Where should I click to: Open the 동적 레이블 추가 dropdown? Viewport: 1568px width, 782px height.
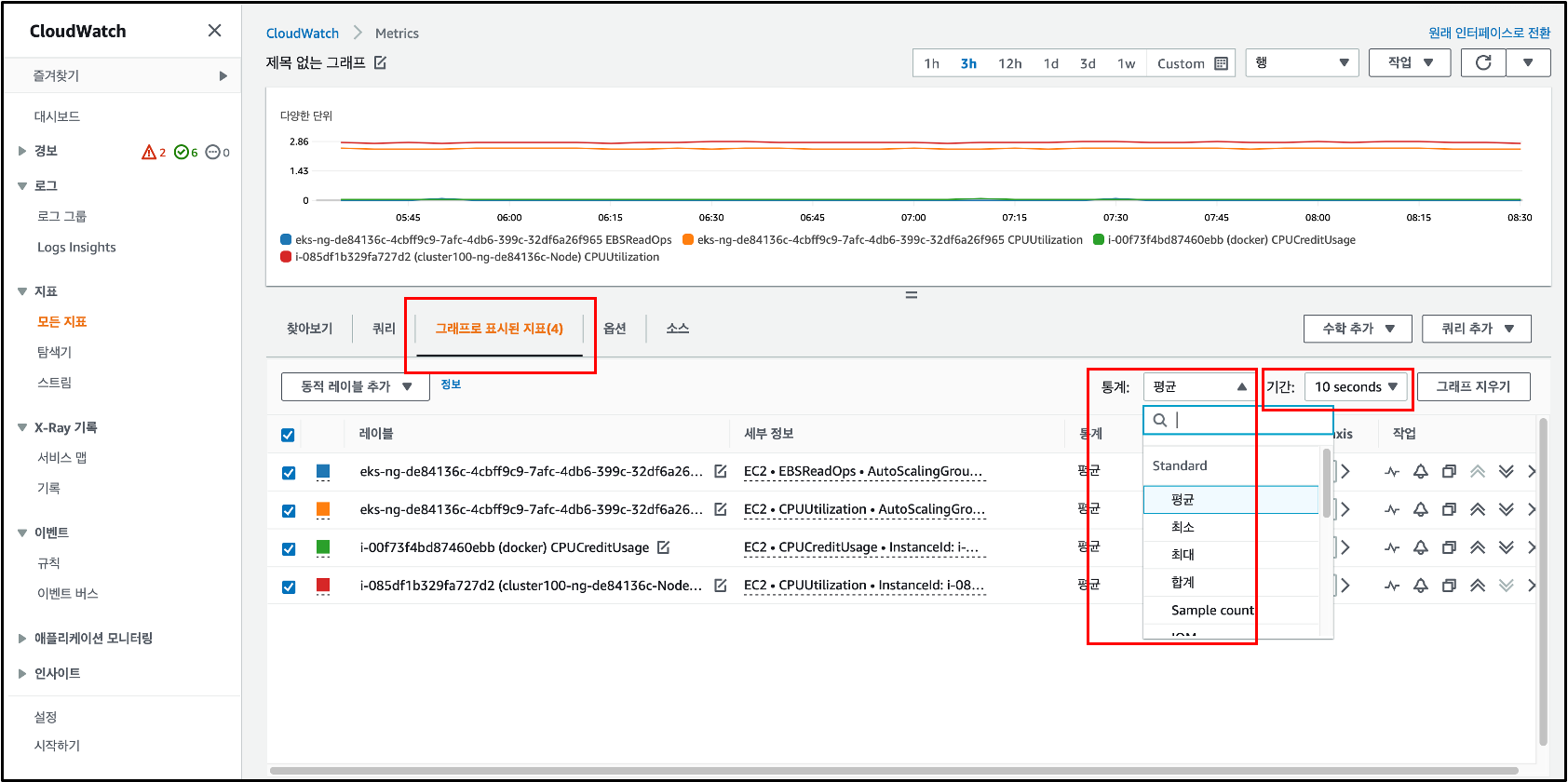click(x=355, y=386)
